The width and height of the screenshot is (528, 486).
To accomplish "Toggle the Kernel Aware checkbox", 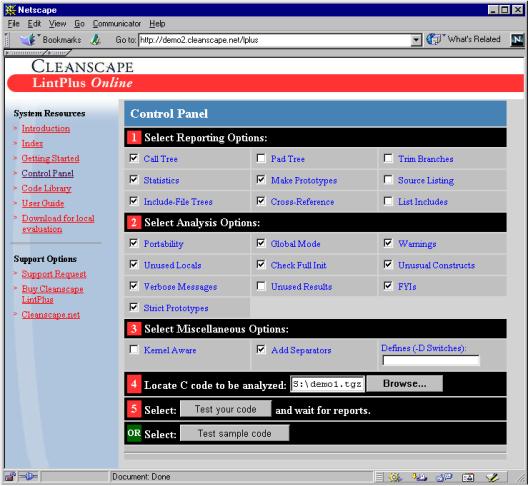I will click(x=134, y=349).
